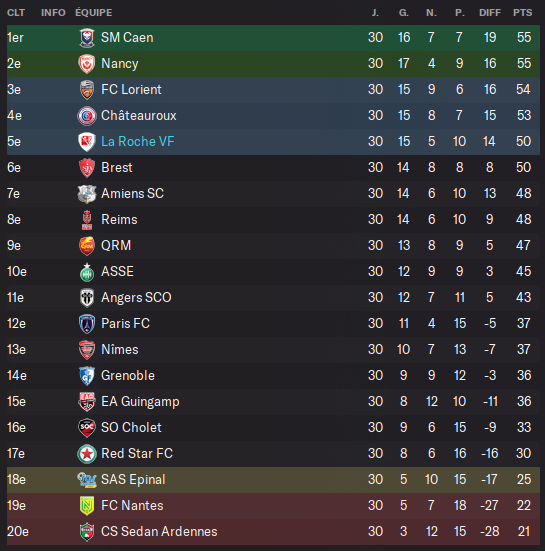The height and width of the screenshot is (551, 545).
Task: Click the CLT column header
Action: [x=16, y=13]
